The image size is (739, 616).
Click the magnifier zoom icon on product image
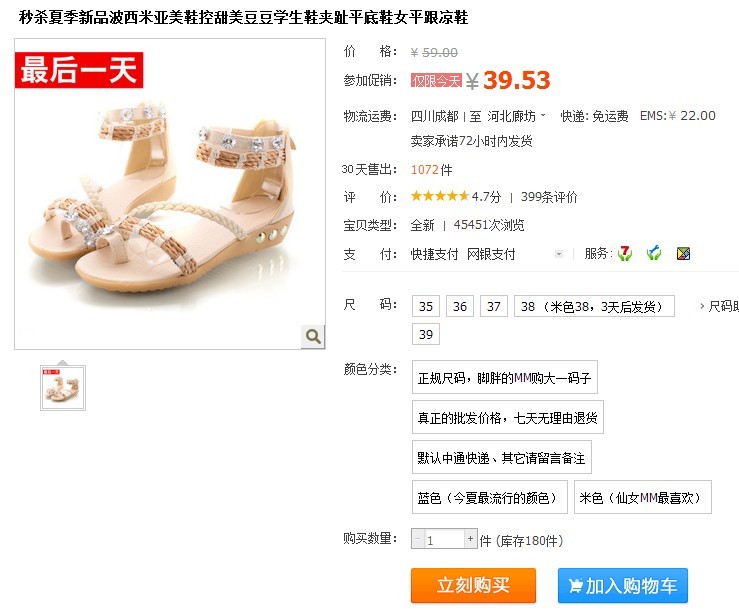click(x=313, y=337)
